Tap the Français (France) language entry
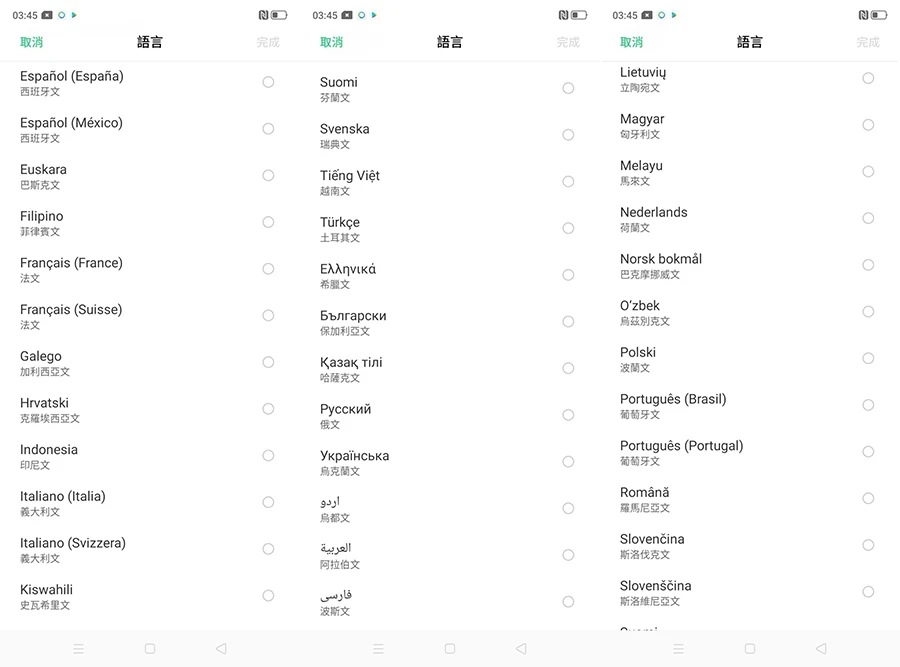900x667 pixels. (71, 269)
